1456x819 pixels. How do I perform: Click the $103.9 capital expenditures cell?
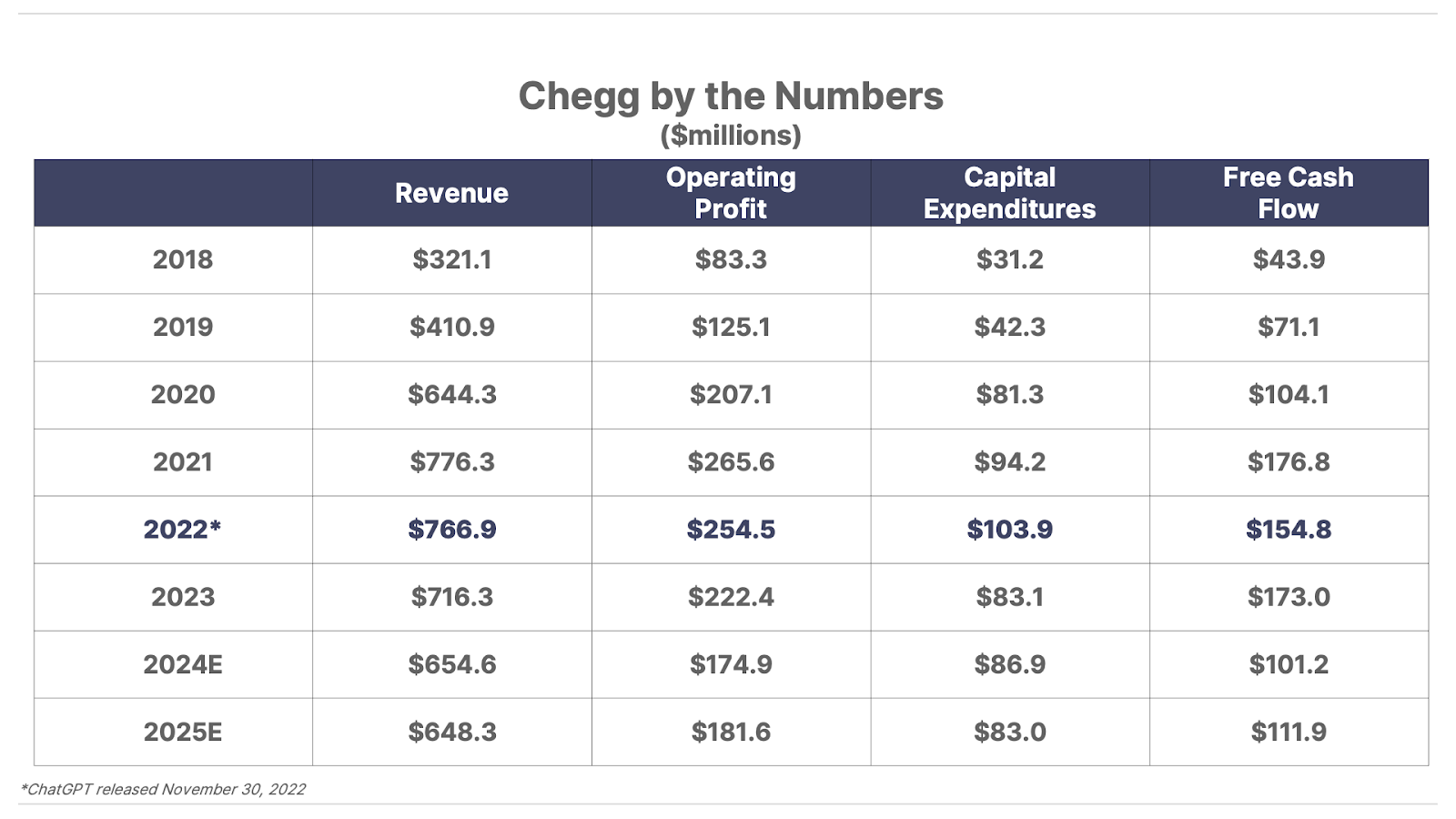tap(1009, 530)
